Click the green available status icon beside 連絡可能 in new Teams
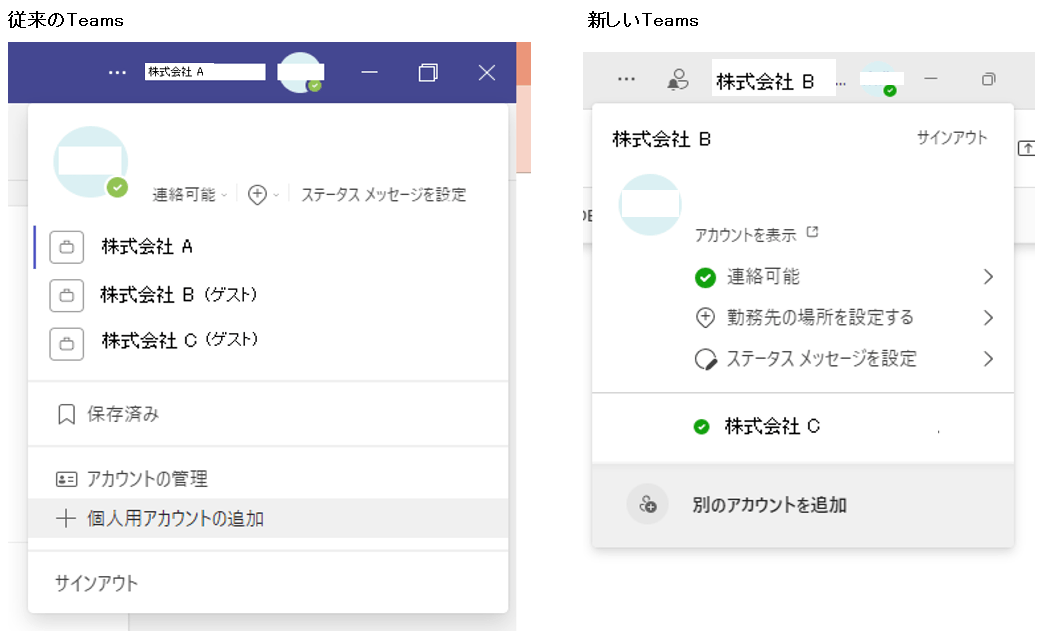The height and width of the screenshot is (634, 1058). pyautogui.click(x=705, y=277)
